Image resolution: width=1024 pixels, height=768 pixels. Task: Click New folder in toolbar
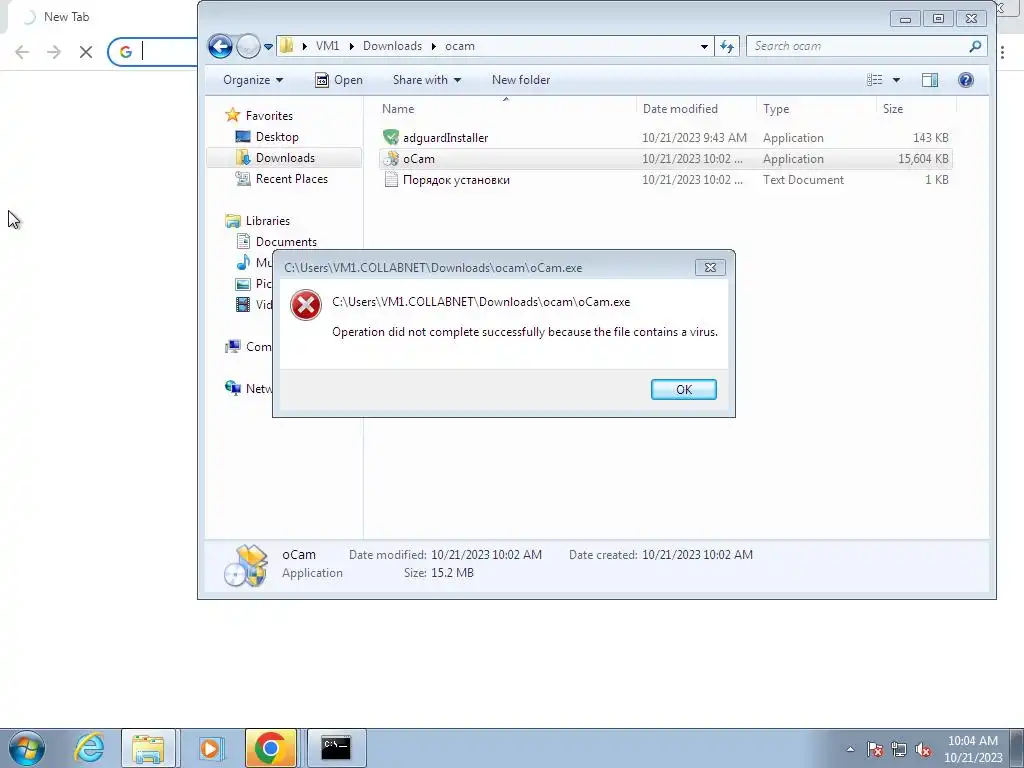tap(520, 80)
